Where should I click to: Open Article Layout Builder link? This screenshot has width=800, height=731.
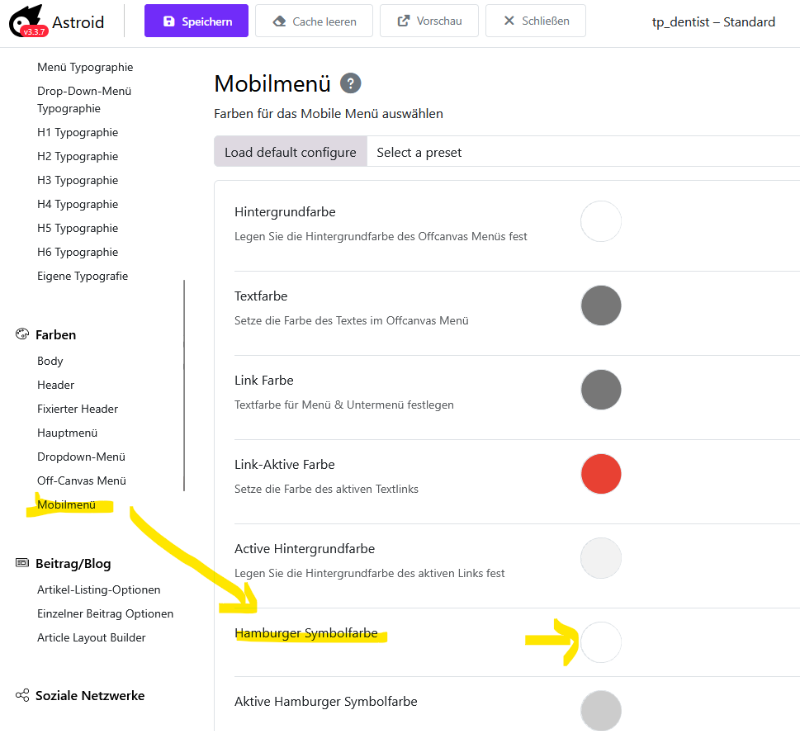pyautogui.click(x=91, y=638)
